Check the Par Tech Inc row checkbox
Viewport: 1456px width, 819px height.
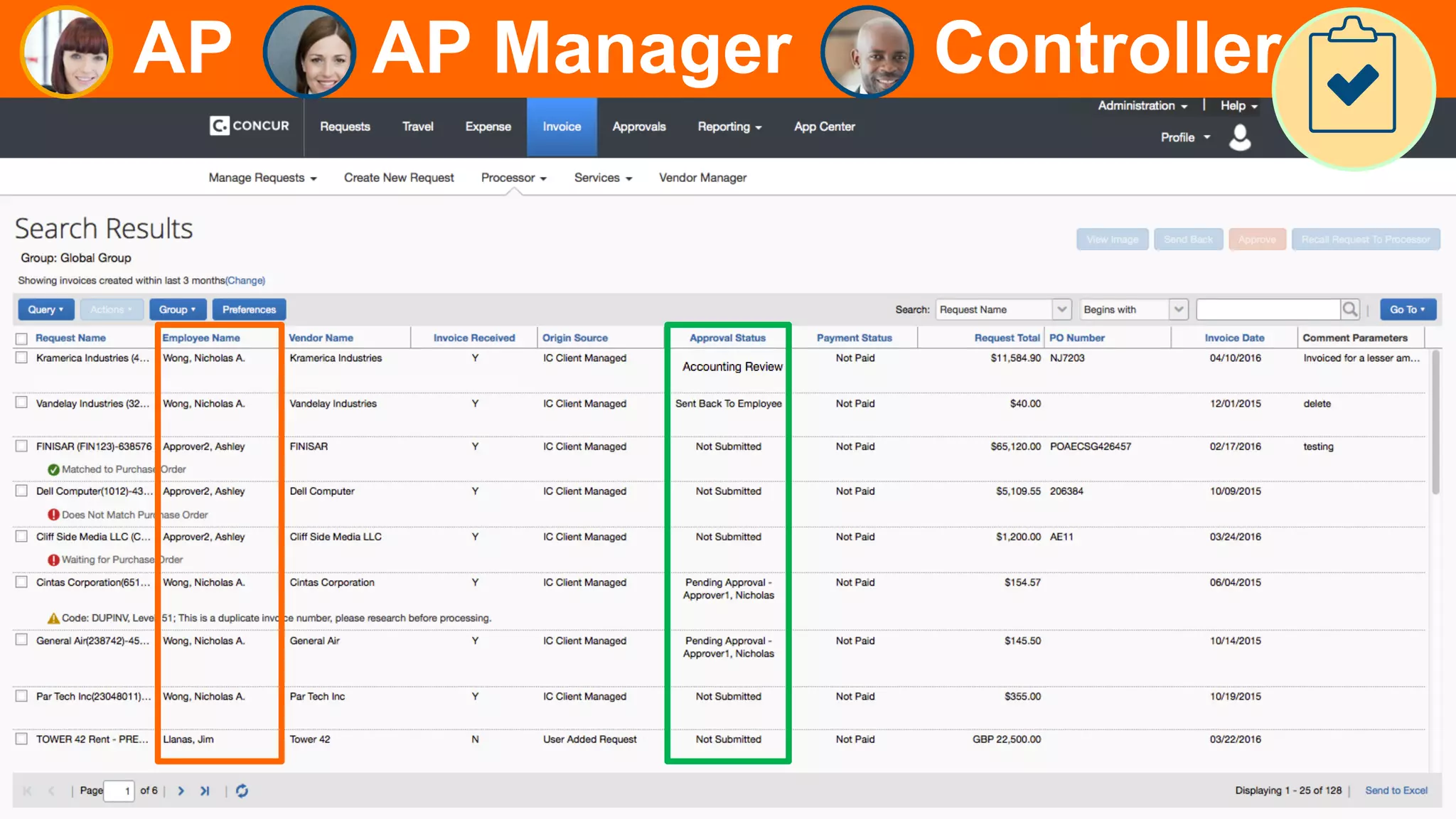click(22, 696)
